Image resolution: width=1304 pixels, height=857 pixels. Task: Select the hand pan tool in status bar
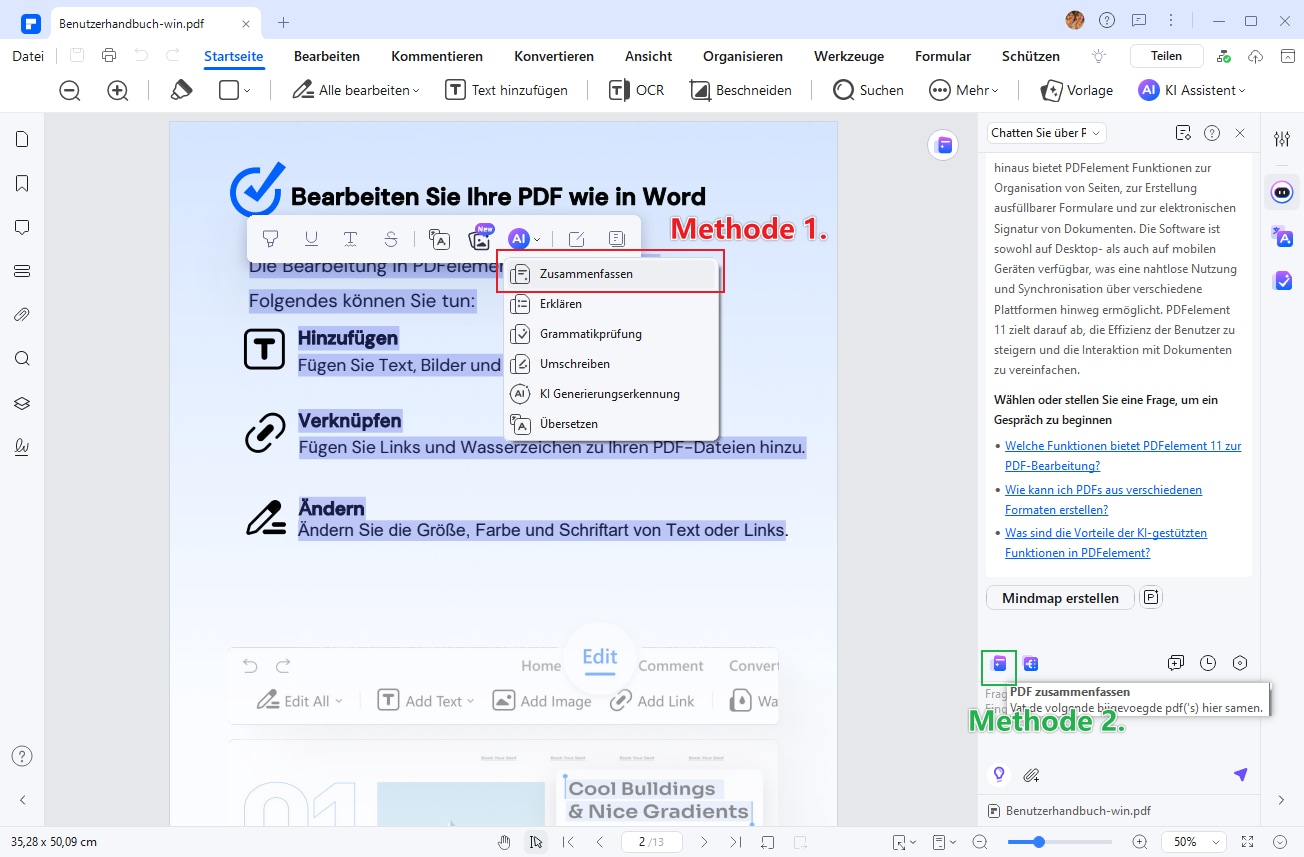click(505, 842)
